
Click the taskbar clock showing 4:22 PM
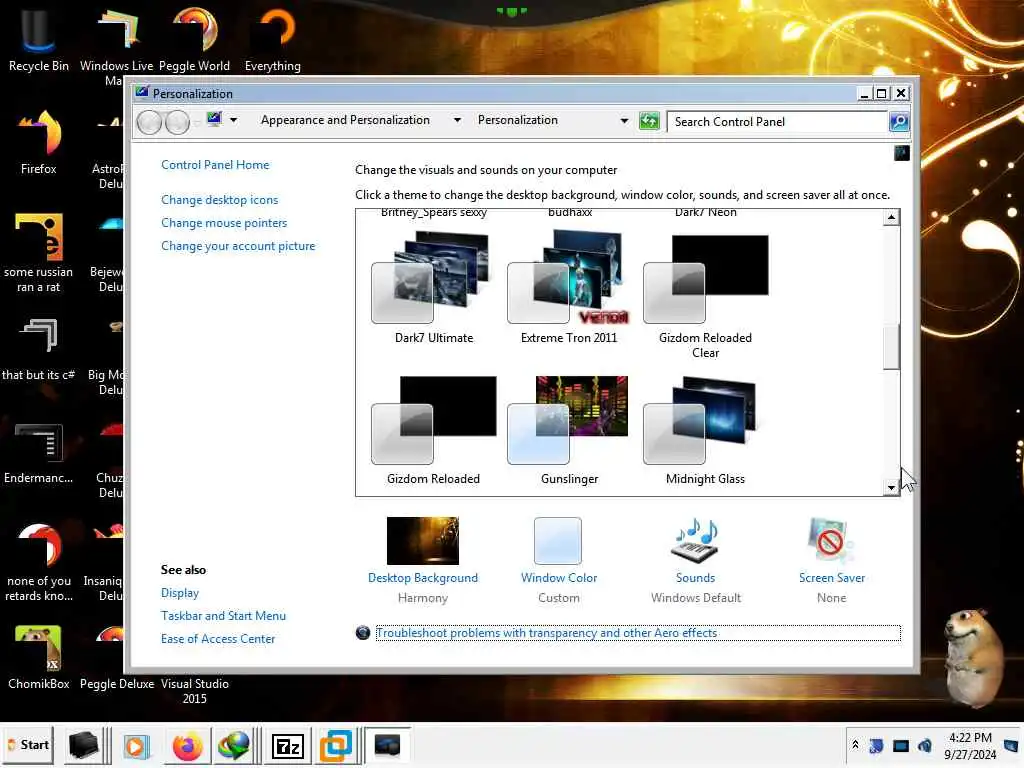[970, 746]
